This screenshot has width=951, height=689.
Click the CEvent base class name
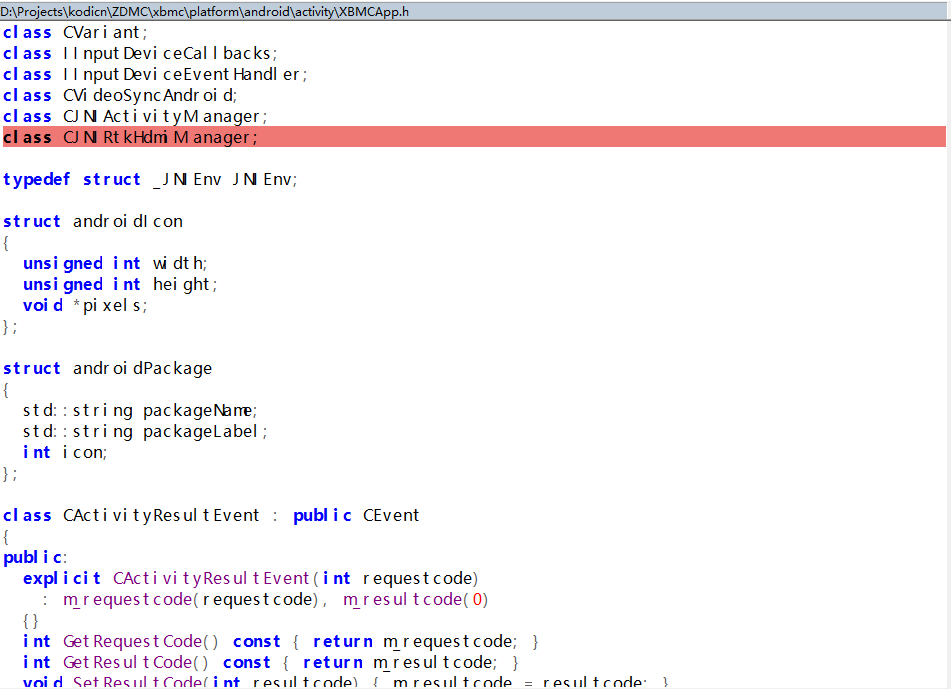pos(391,516)
